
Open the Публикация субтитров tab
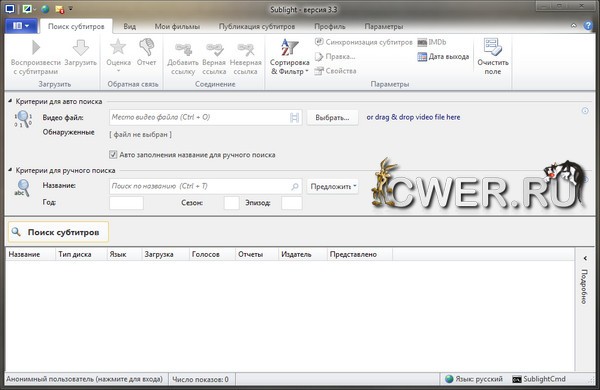click(x=257, y=26)
